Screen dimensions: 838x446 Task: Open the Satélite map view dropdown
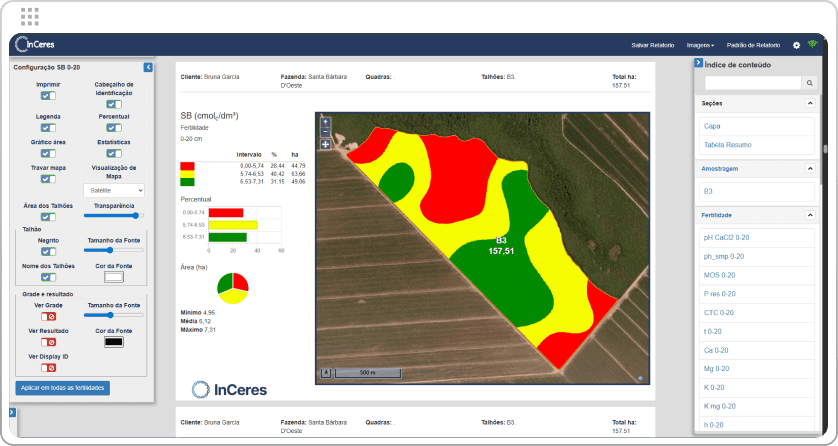pyautogui.click(x=114, y=189)
